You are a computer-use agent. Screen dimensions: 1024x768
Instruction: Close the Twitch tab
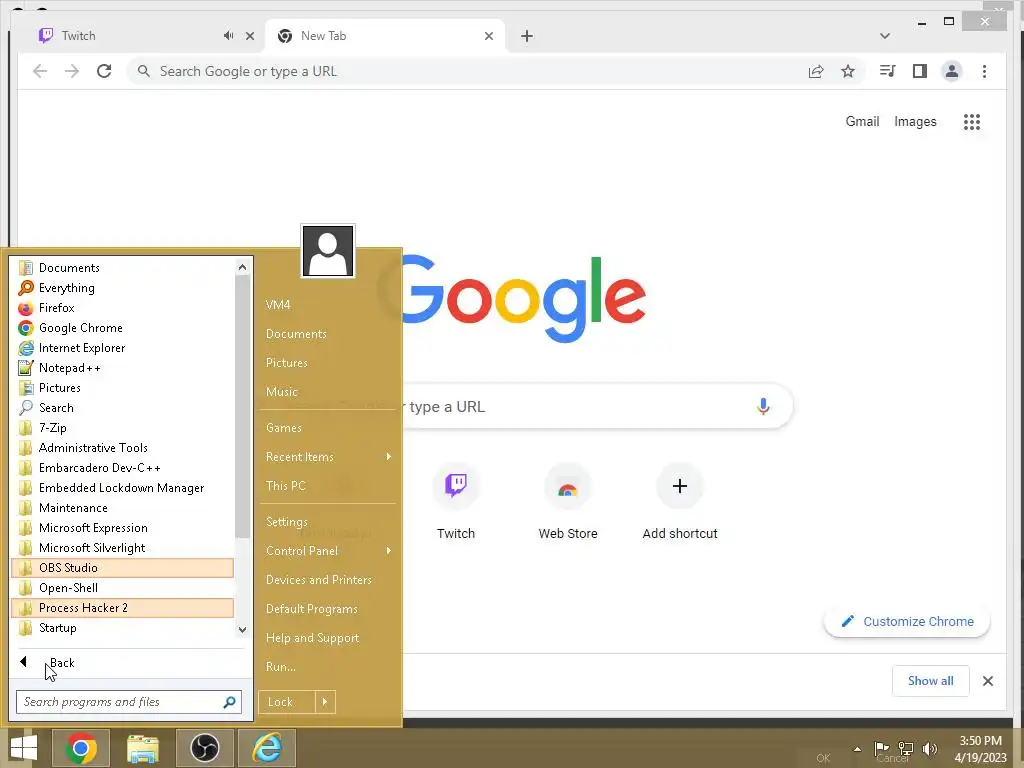point(249,36)
